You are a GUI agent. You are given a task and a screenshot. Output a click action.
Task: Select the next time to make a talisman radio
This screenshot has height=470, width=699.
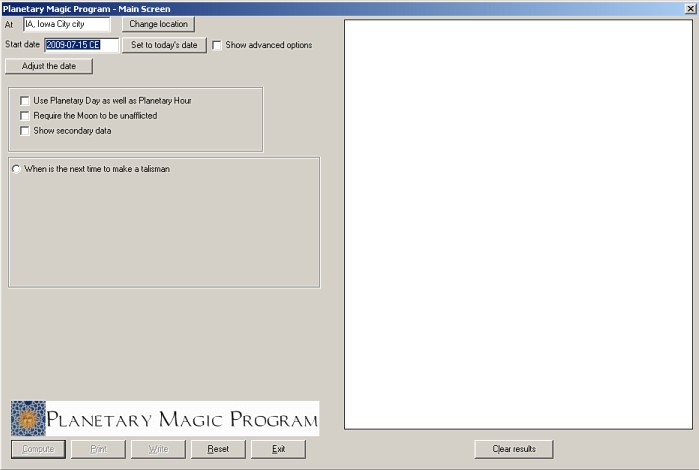[x=16, y=169]
